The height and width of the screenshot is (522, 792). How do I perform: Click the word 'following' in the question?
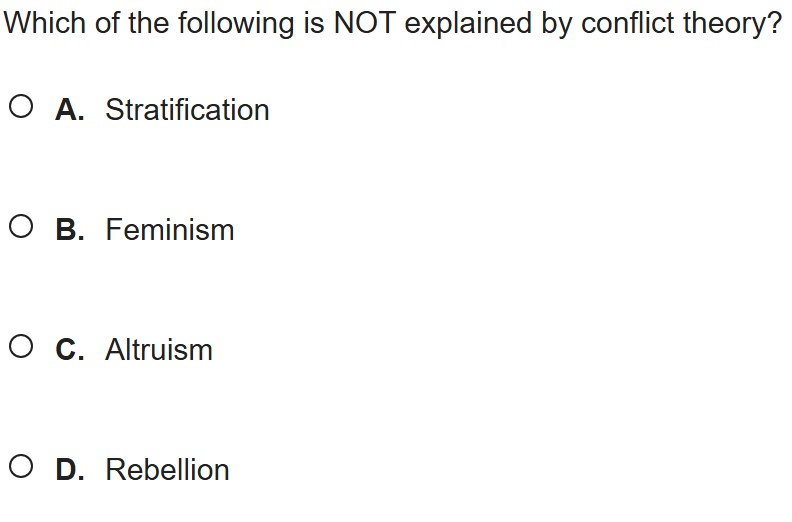tap(236, 24)
